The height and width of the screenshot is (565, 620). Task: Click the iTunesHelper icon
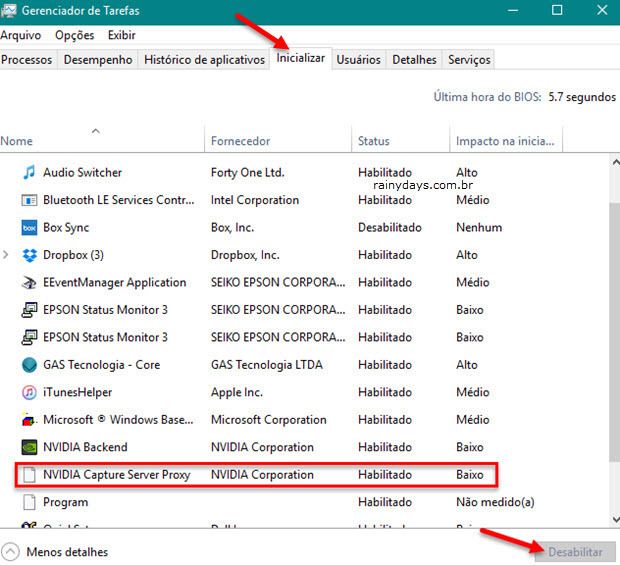click(29, 393)
